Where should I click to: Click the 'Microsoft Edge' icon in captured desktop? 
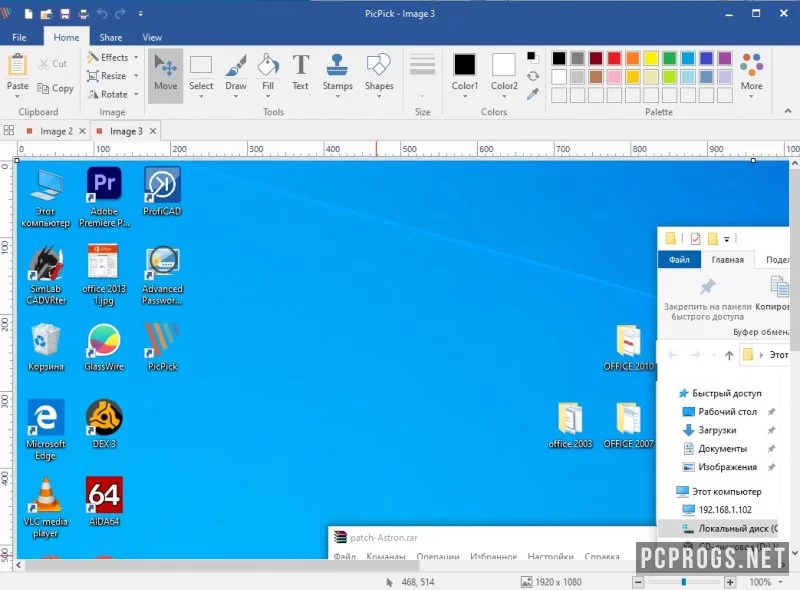click(x=45, y=430)
